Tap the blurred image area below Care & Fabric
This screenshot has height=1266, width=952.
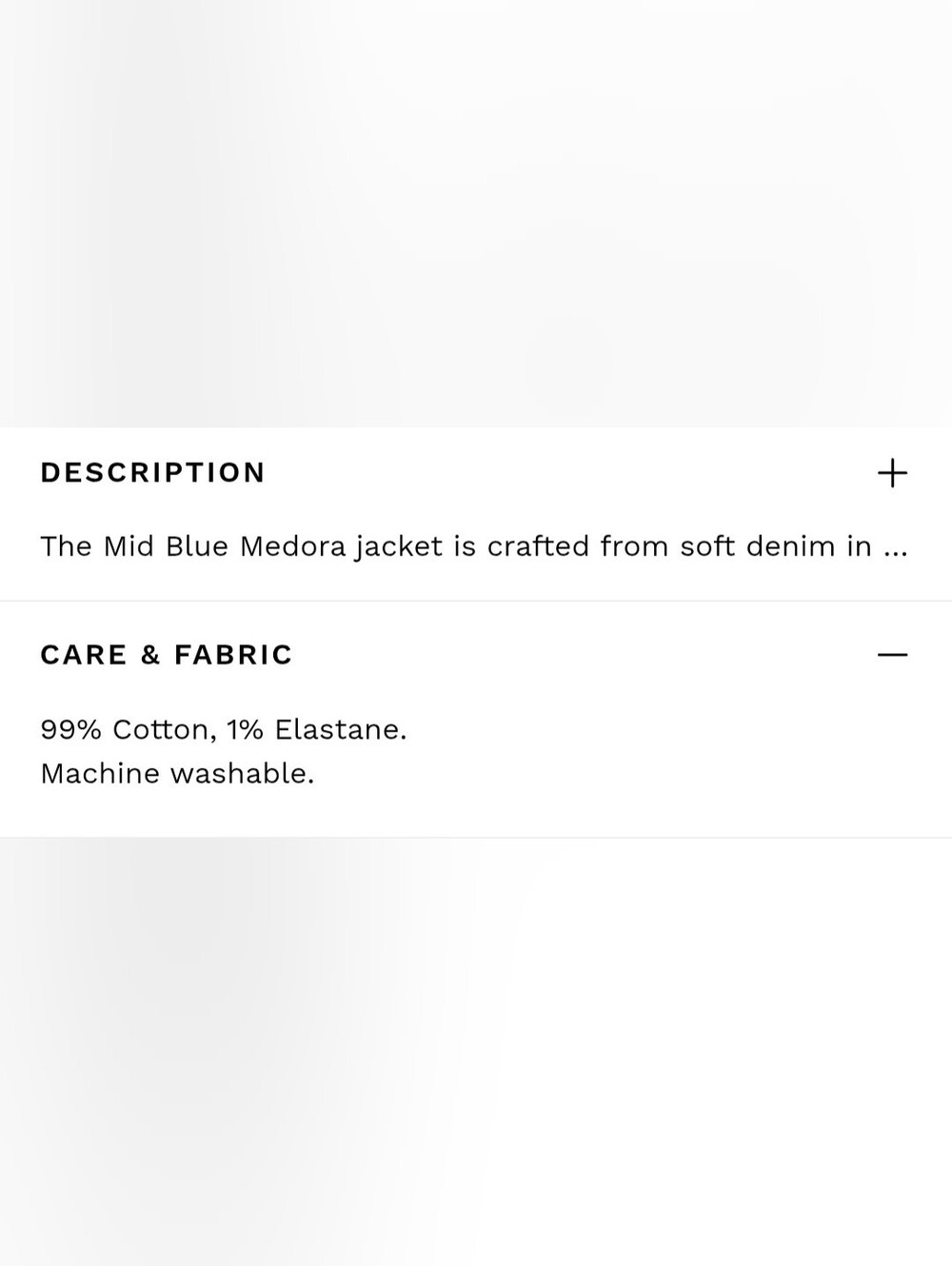[476, 1052]
